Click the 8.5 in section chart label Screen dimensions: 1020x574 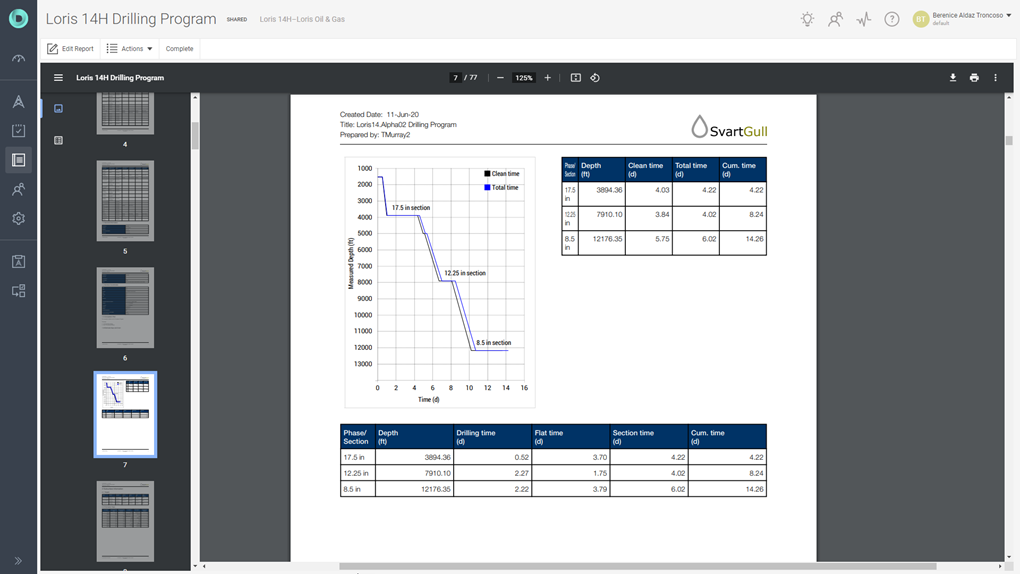coord(493,343)
